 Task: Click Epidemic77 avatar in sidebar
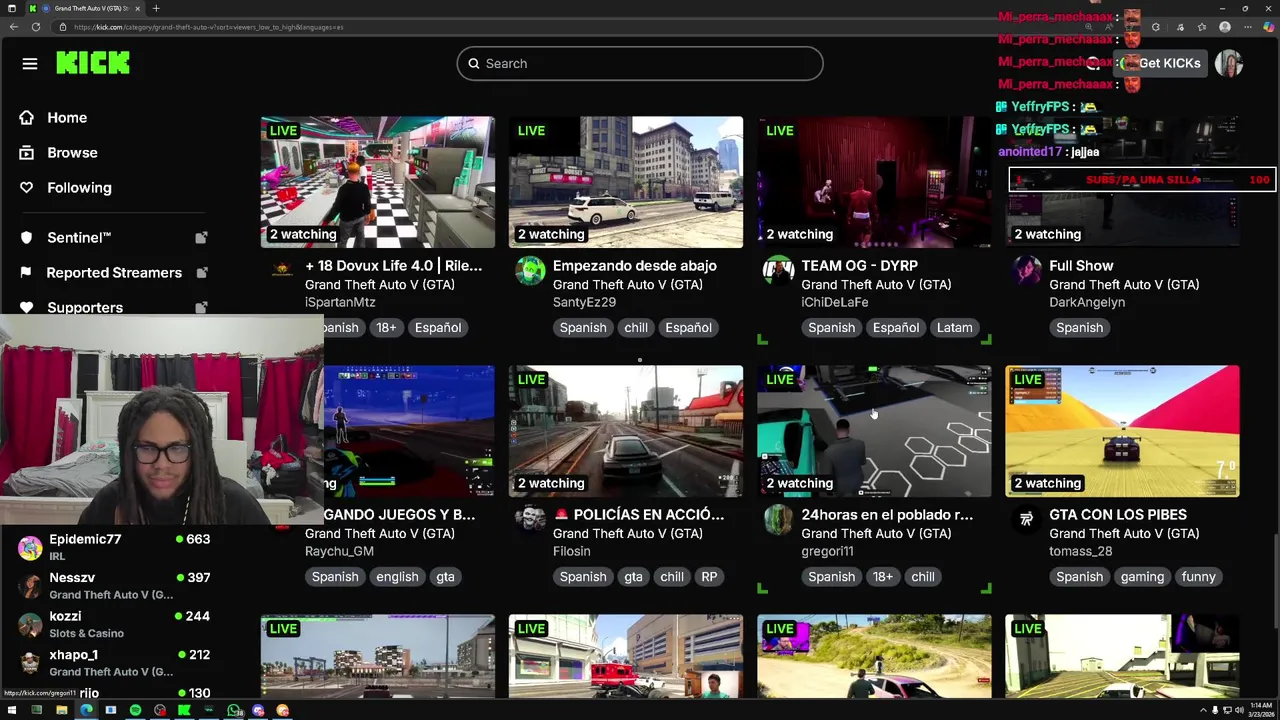pyautogui.click(x=31, y=547)
